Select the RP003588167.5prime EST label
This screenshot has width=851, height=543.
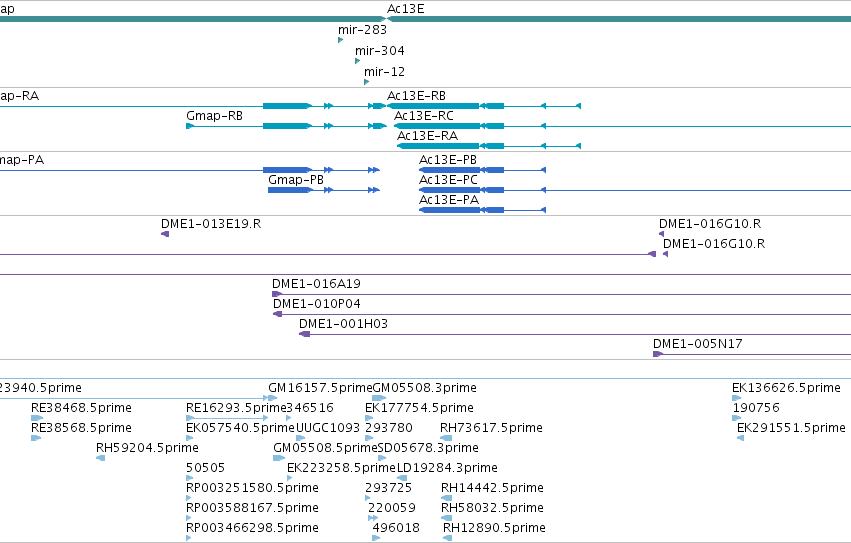pos(252,509)
